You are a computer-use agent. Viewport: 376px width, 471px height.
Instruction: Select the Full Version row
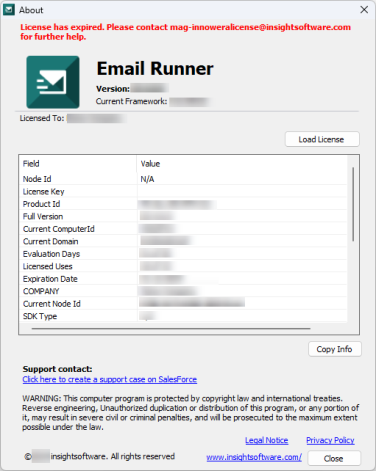click(x=183, y=216)
